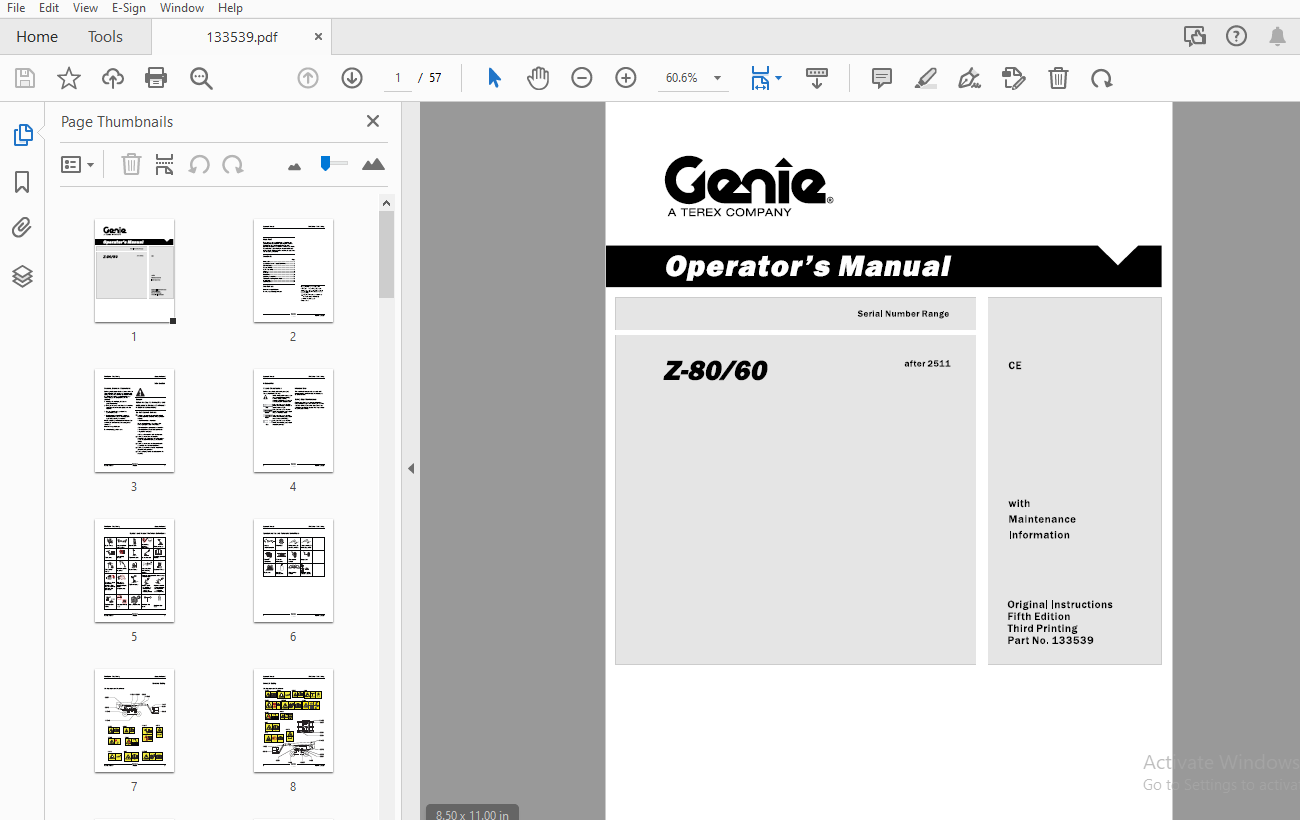Adjust the thumbnail size slider
The height and width of the screenshot is (820, 1300).
coord(326,162)
